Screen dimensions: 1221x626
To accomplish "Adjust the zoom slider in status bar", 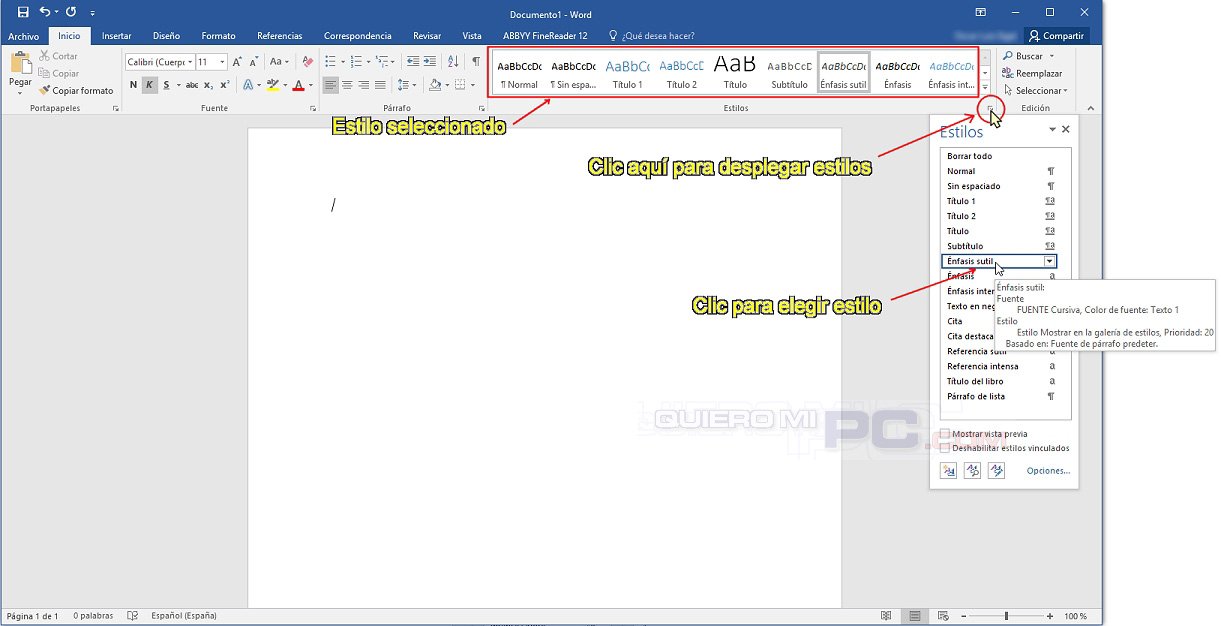I will click(1006, 616).
